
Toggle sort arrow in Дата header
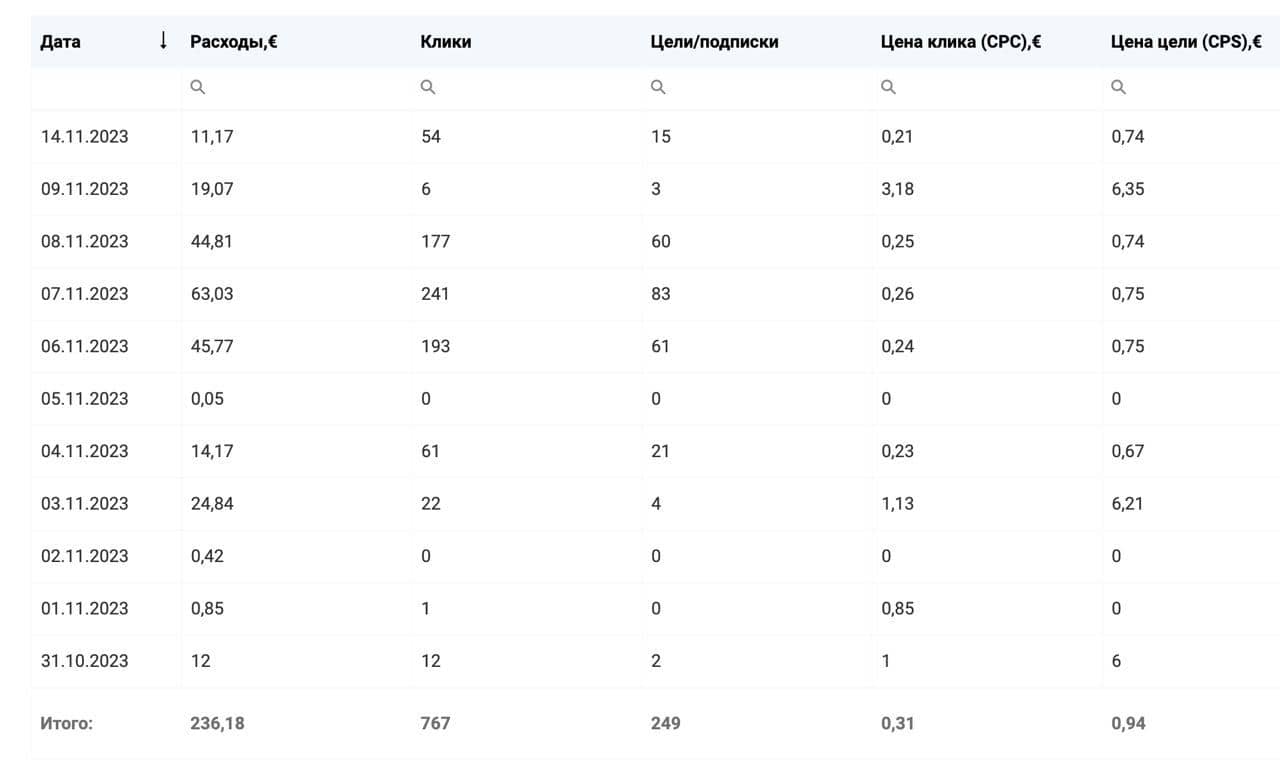[x=163, y=41]
